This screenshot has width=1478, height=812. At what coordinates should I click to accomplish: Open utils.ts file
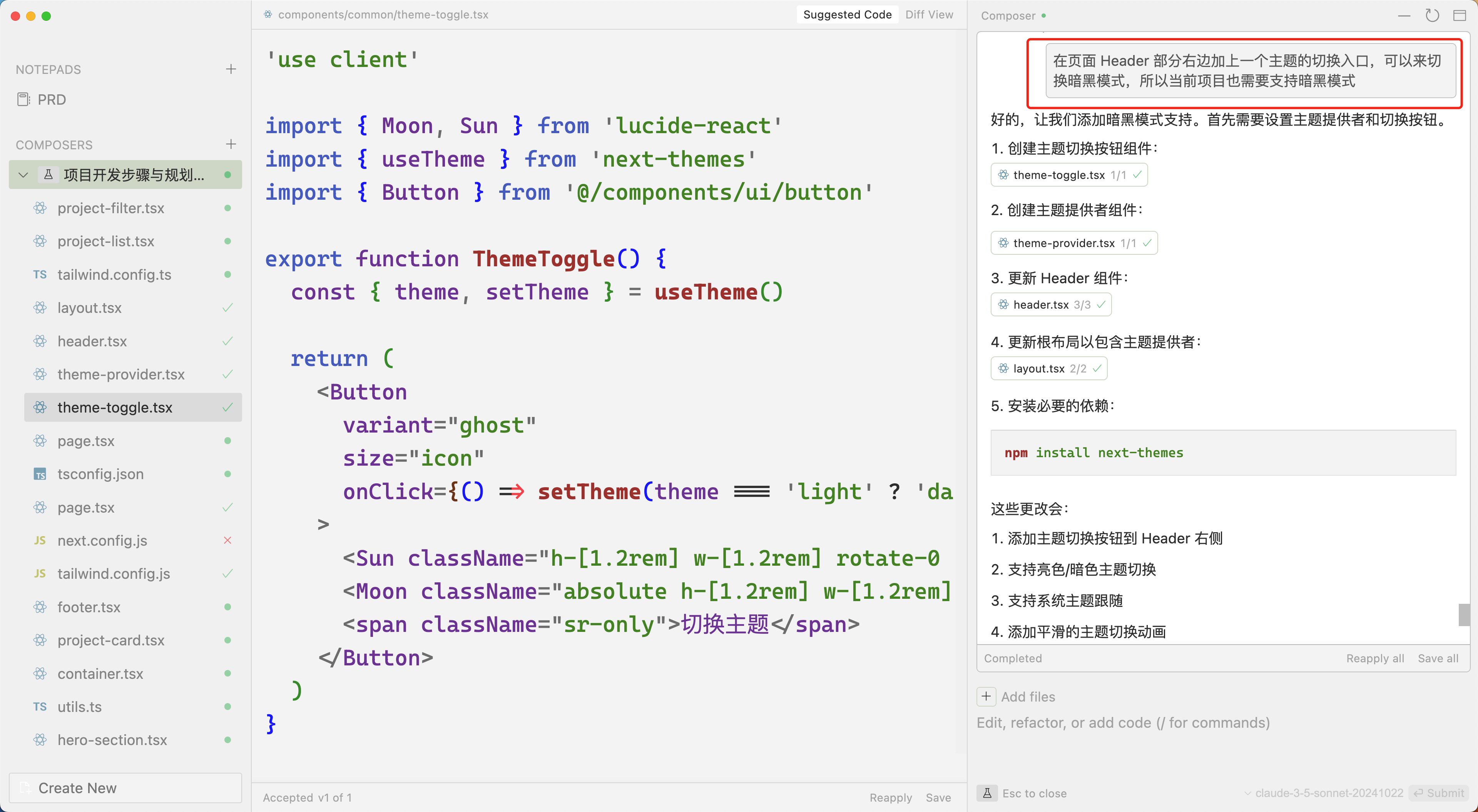pos(133,707)
